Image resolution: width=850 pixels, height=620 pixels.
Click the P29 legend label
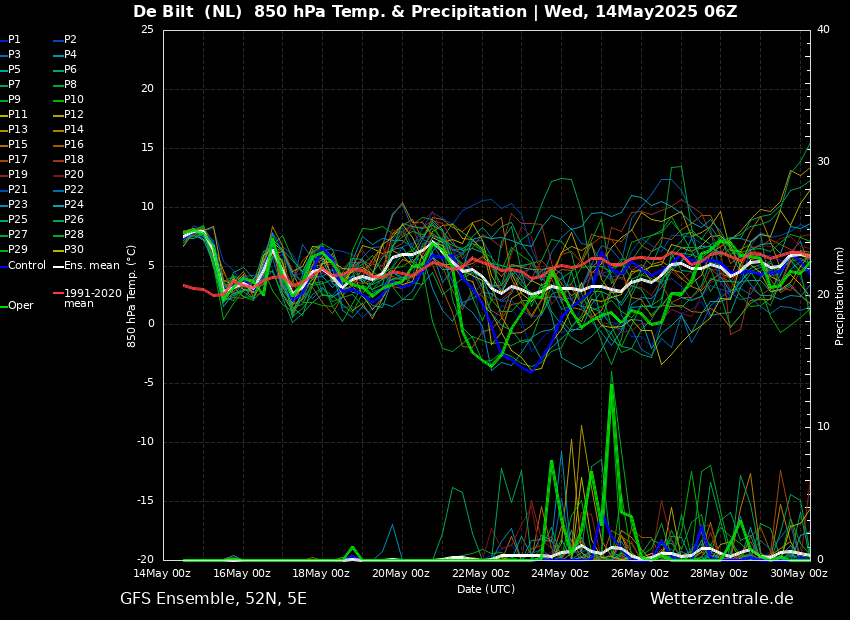click(17, 250)
